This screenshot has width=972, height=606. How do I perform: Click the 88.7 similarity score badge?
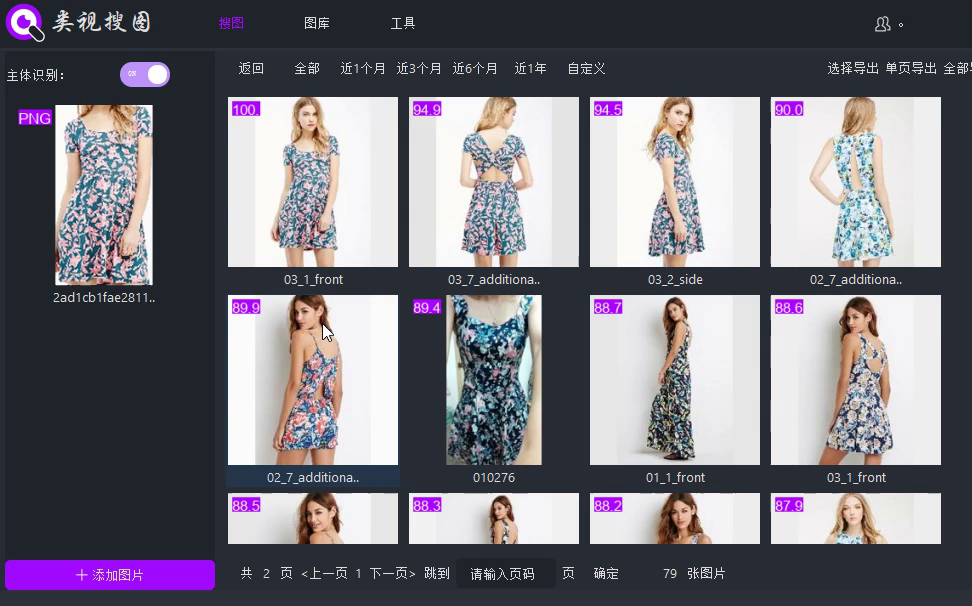click(x=608, y=307)
